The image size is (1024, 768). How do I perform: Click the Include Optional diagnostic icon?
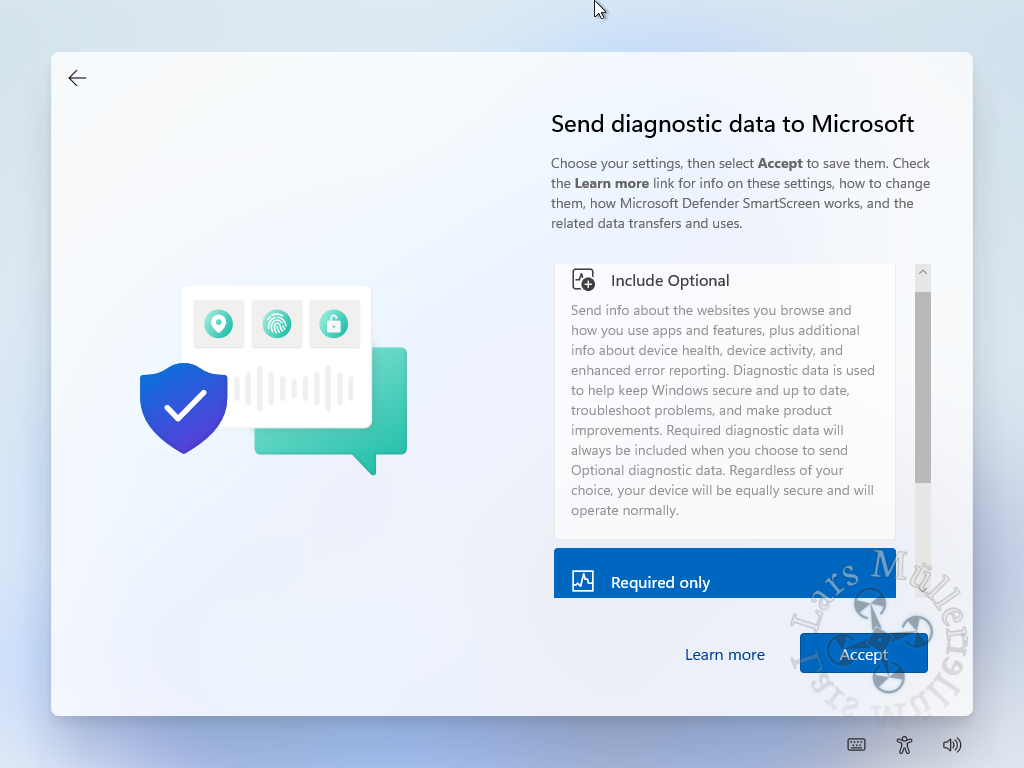(583, 280)
